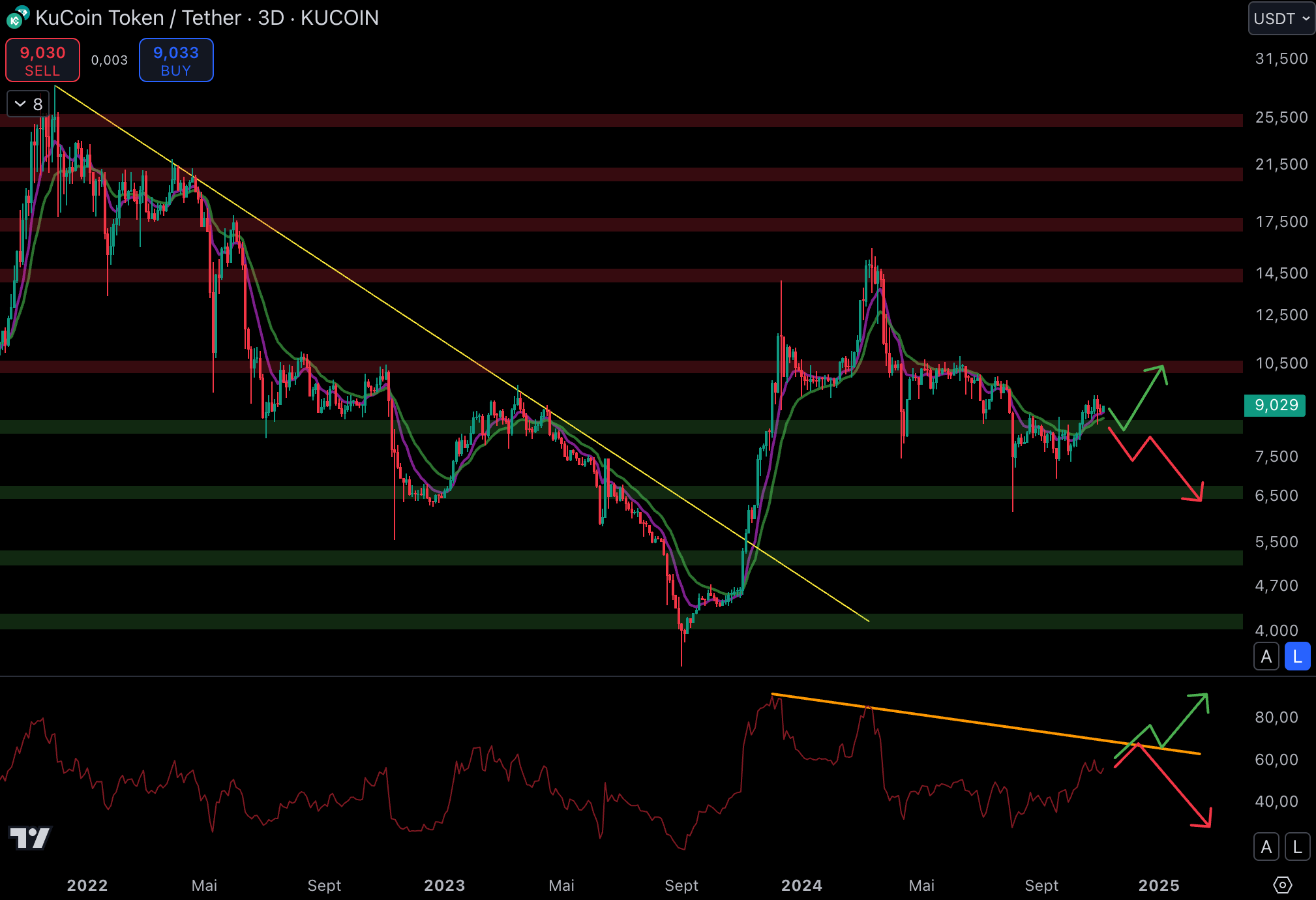The image size is (1316, 900).
Task: Select the orange RSI resistance trendline
Action: (x=978, y=722)
